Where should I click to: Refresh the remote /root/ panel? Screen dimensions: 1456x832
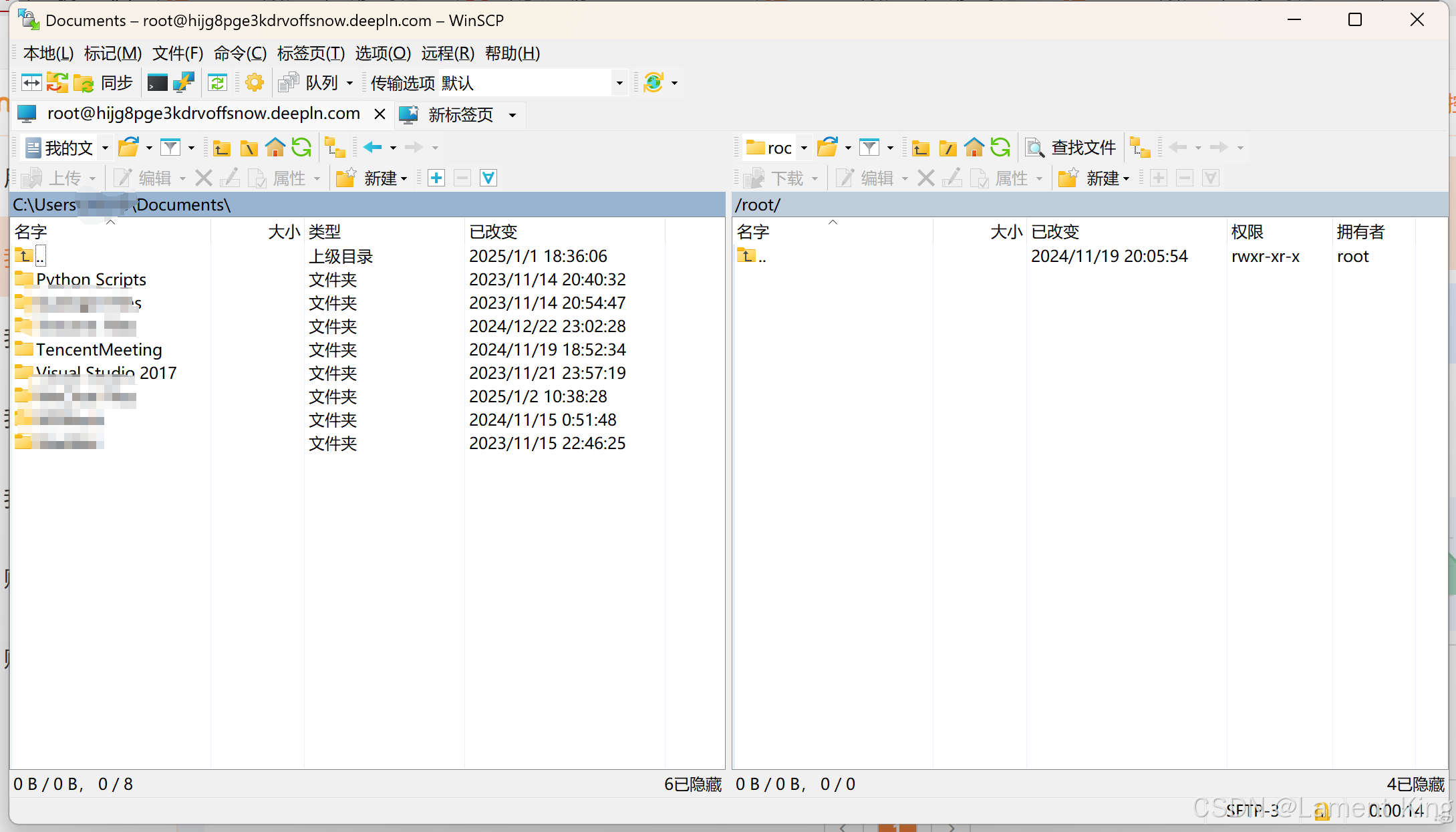tap(1000, 148)
